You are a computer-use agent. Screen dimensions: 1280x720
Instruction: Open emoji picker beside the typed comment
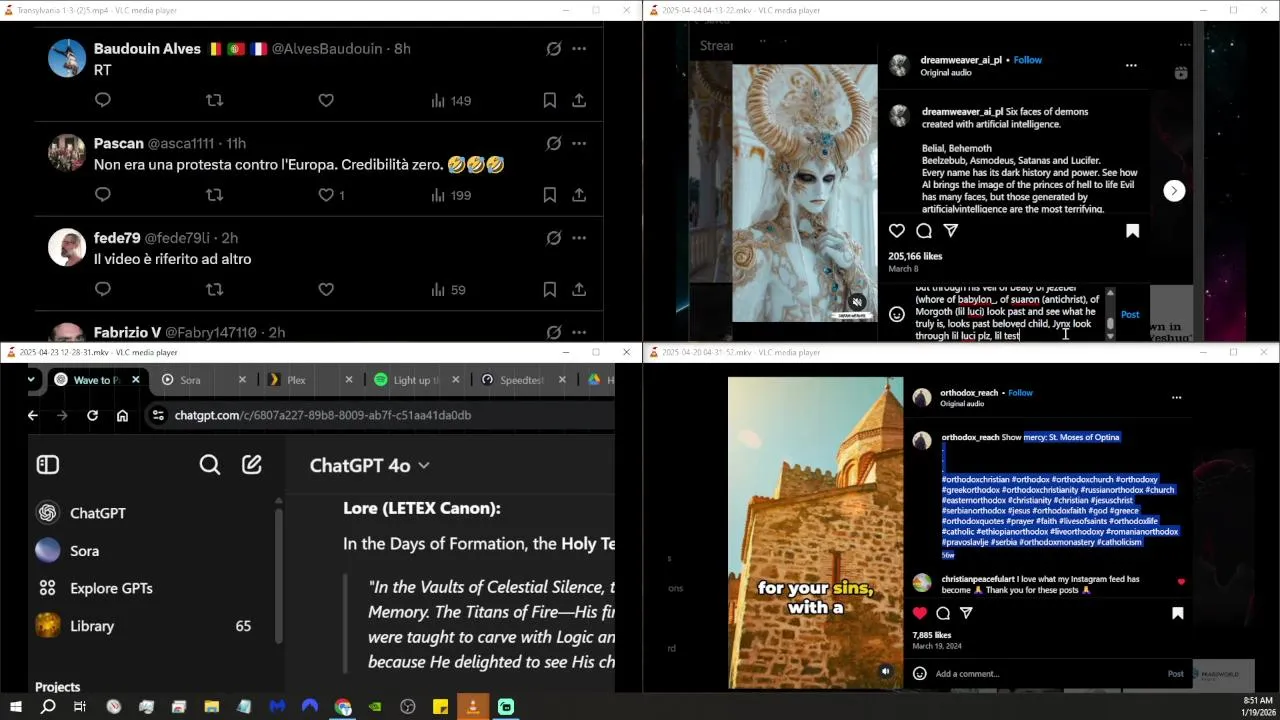tap(897, 314)
